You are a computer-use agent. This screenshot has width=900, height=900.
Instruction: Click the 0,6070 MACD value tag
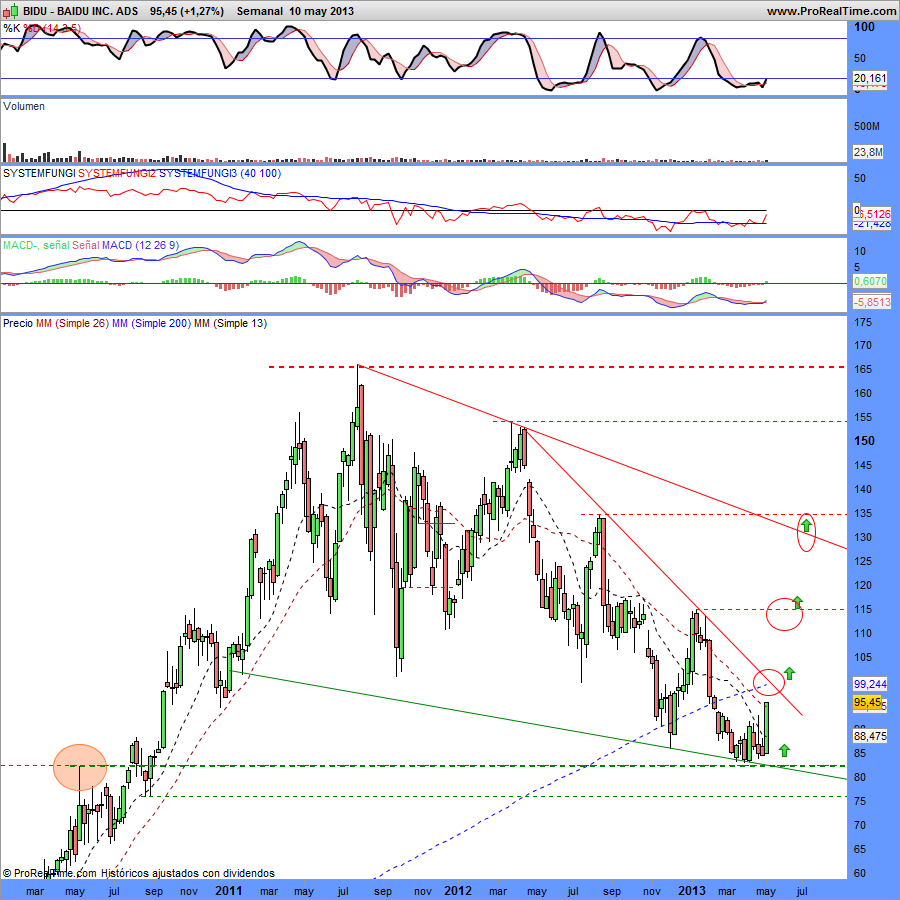pos(872,281)
